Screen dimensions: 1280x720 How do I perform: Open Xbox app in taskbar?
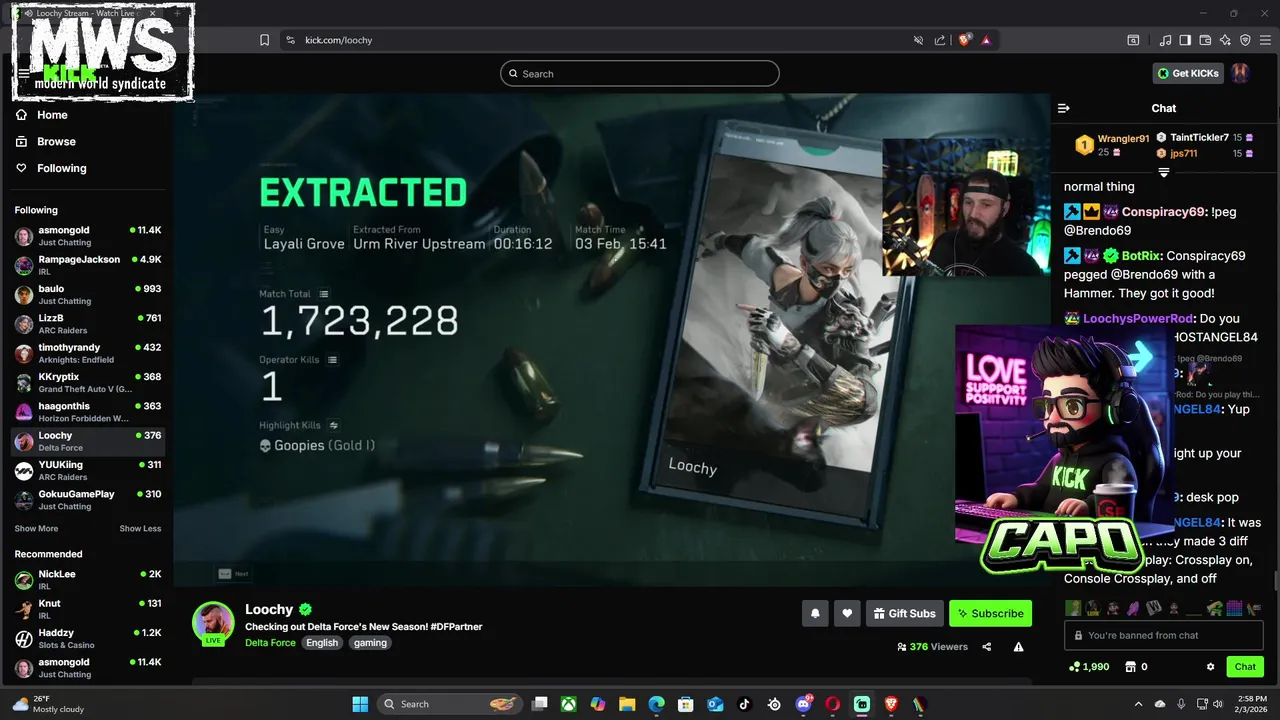[569, 704]
